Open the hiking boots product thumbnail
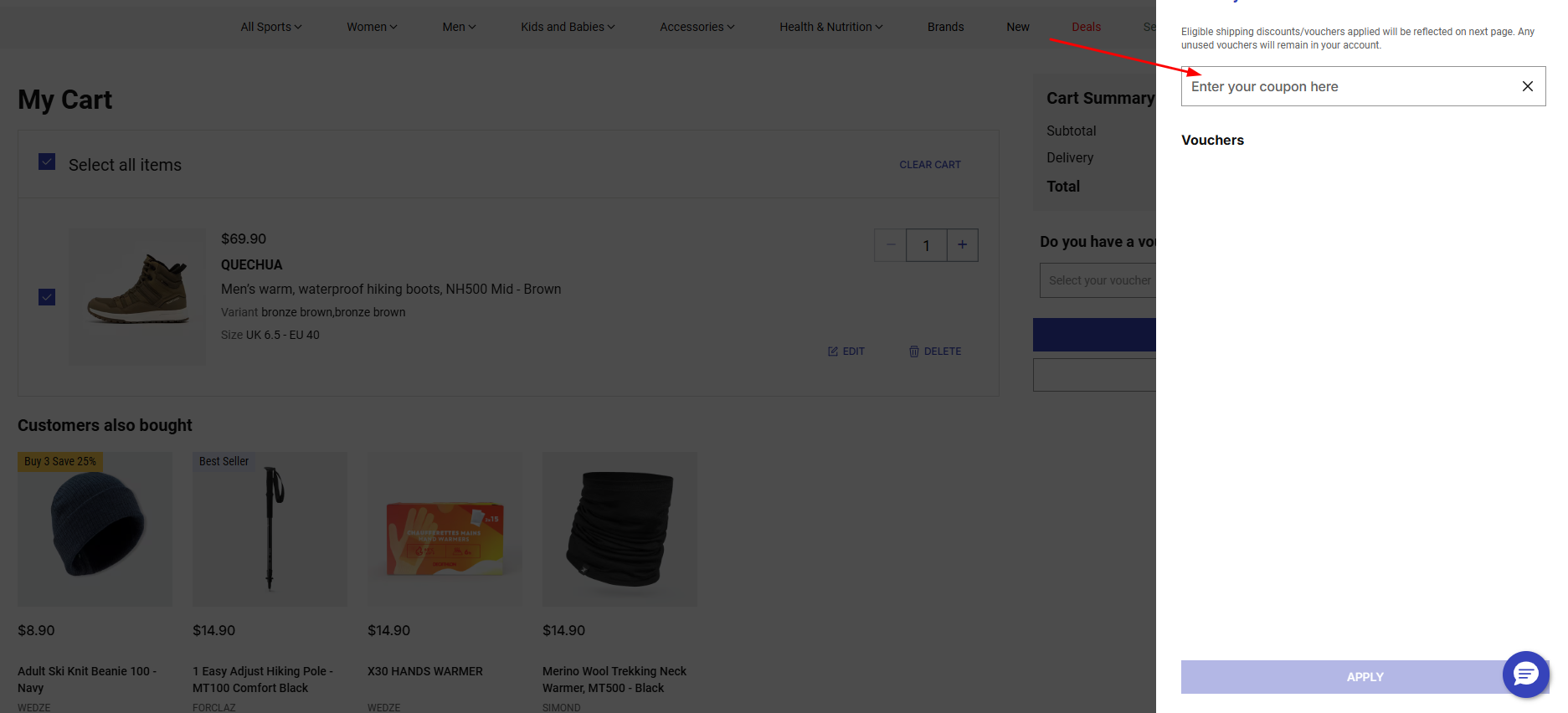 point(137,297)
